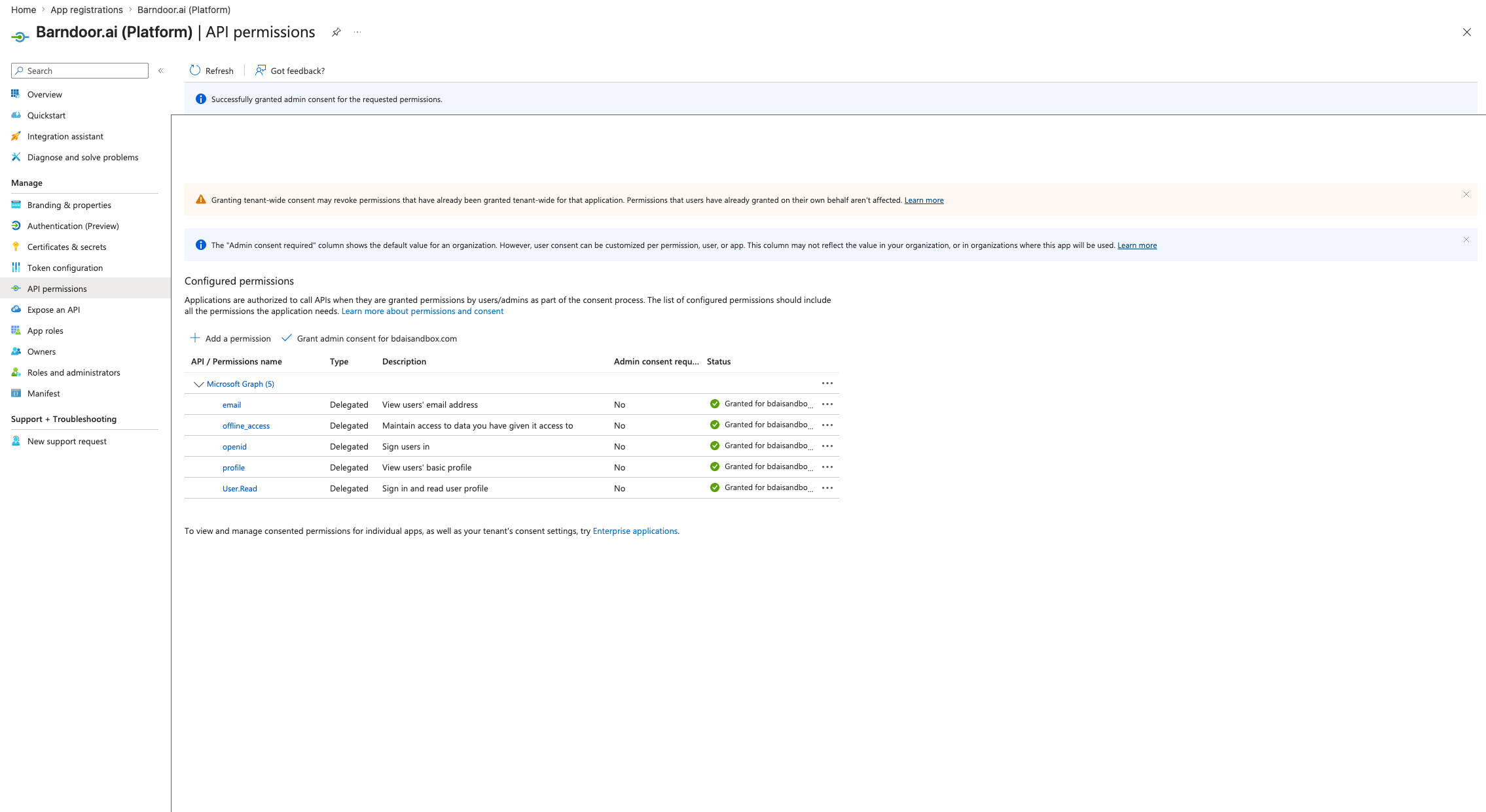This screenshot has width=1486, height=812.
Task: Click the Status column header
Action: click(719, 361)
